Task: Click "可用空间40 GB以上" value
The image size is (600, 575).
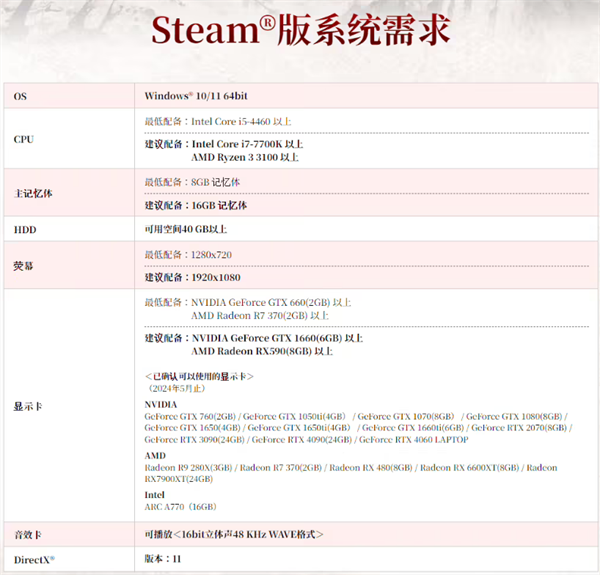Action: [x=186, y=229]
